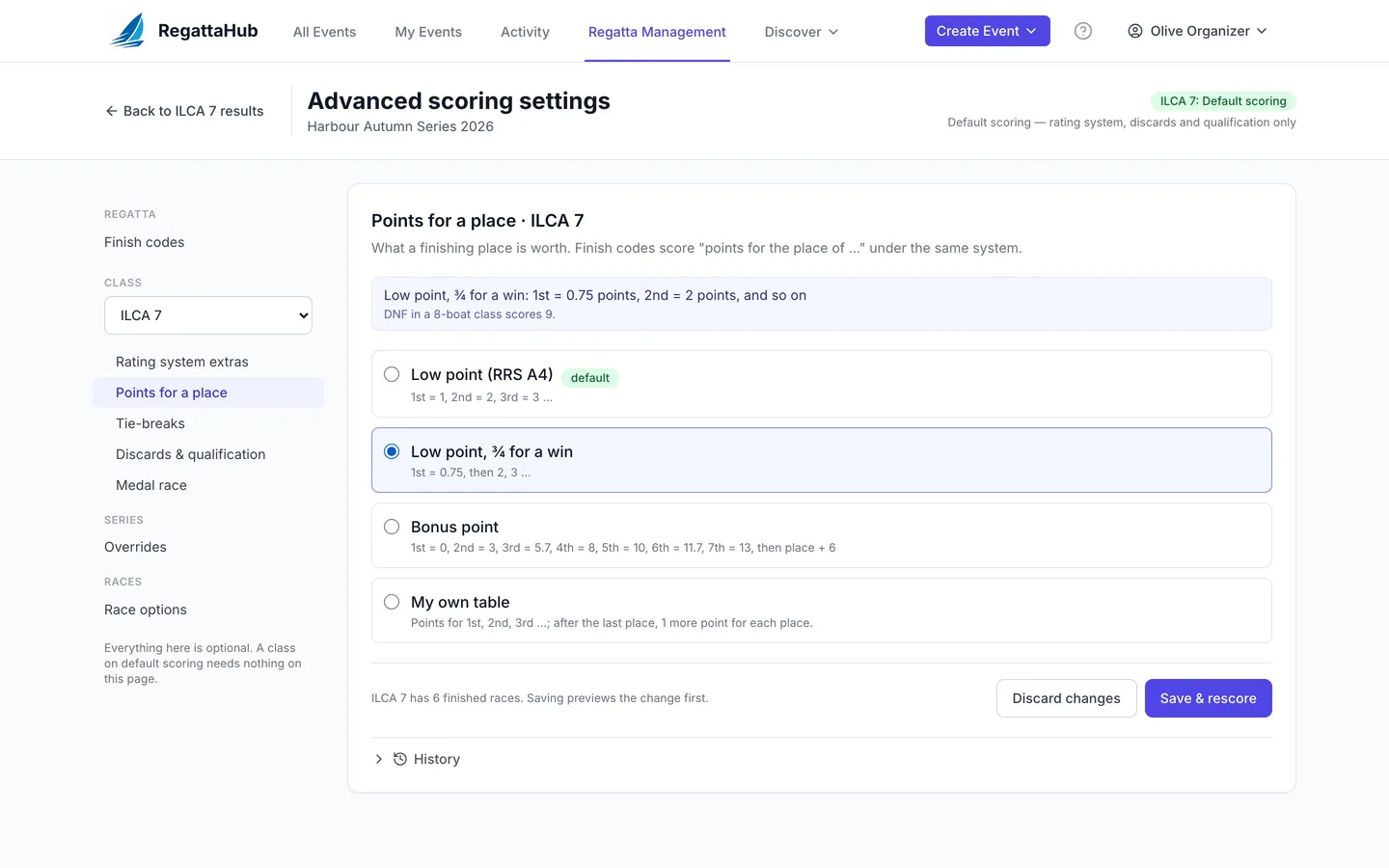
Task: Switch to Activity tab
Action: click(x=525, y=32)
